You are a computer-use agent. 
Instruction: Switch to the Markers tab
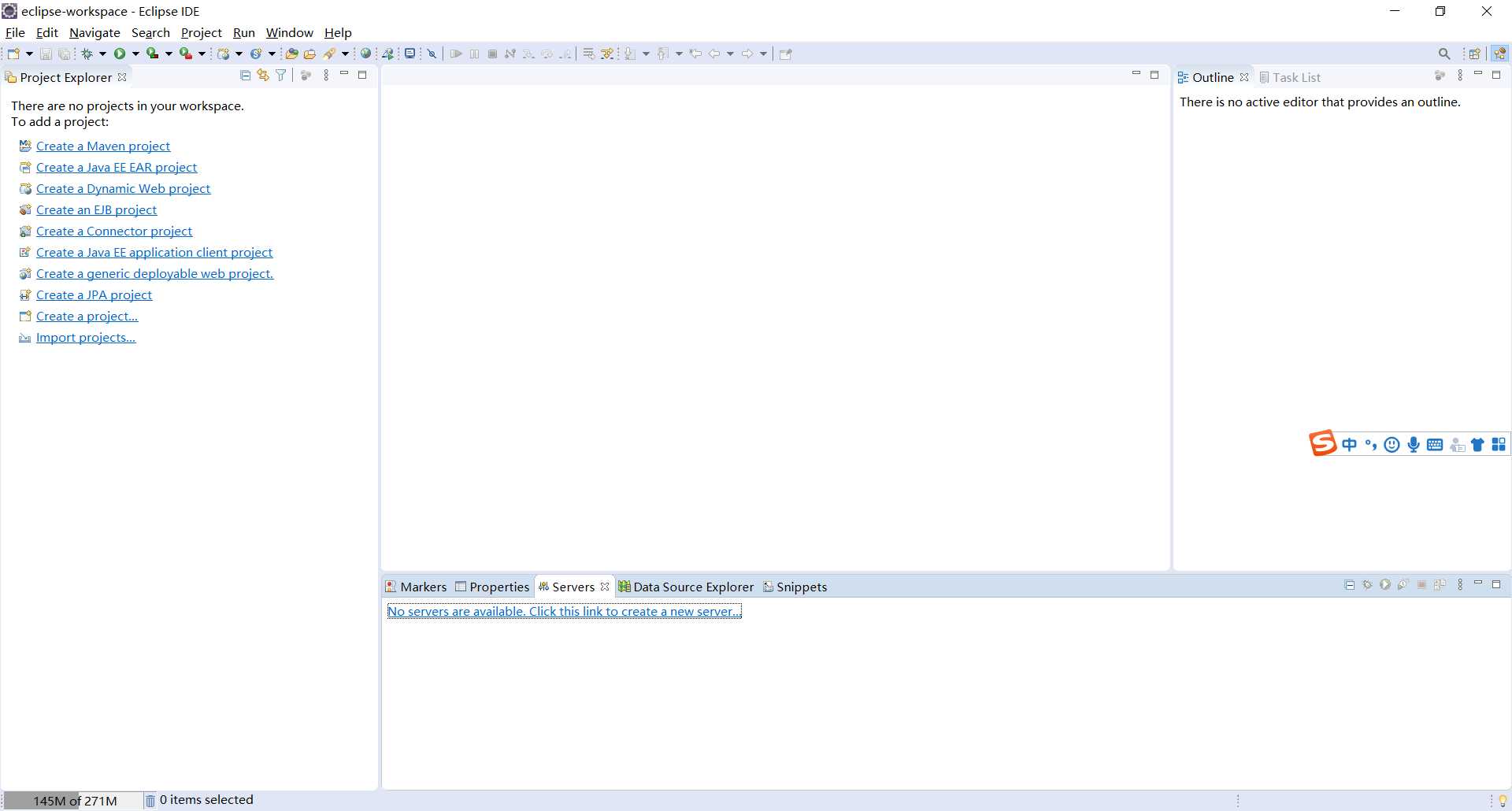pyautogui.click(x=416, y=587)
